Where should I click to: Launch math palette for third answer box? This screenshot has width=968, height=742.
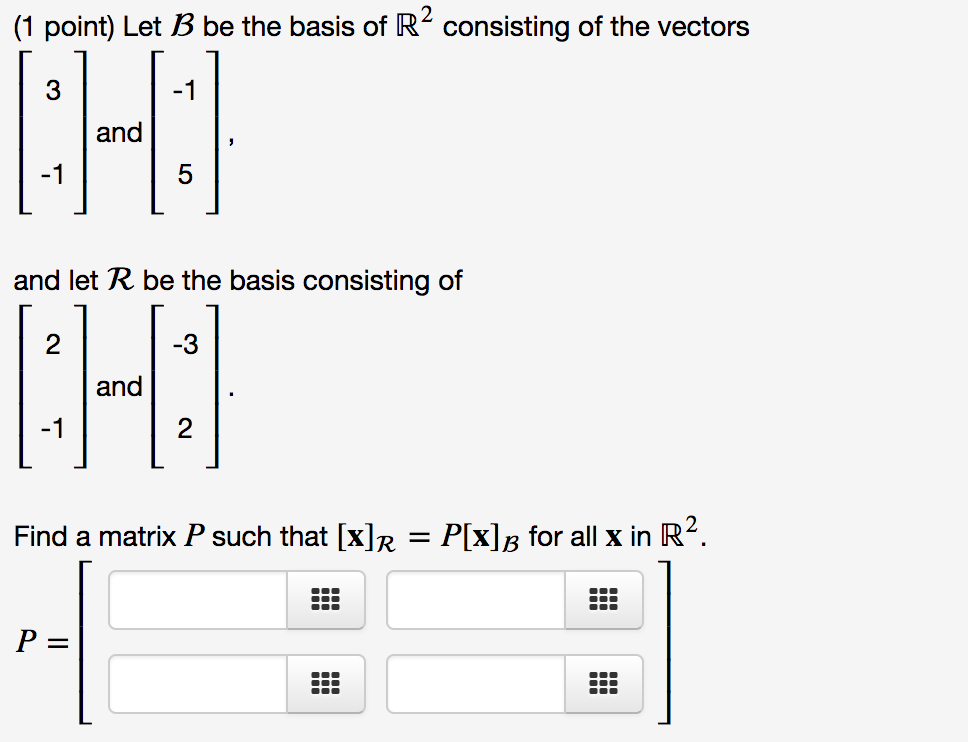[325, 684]
